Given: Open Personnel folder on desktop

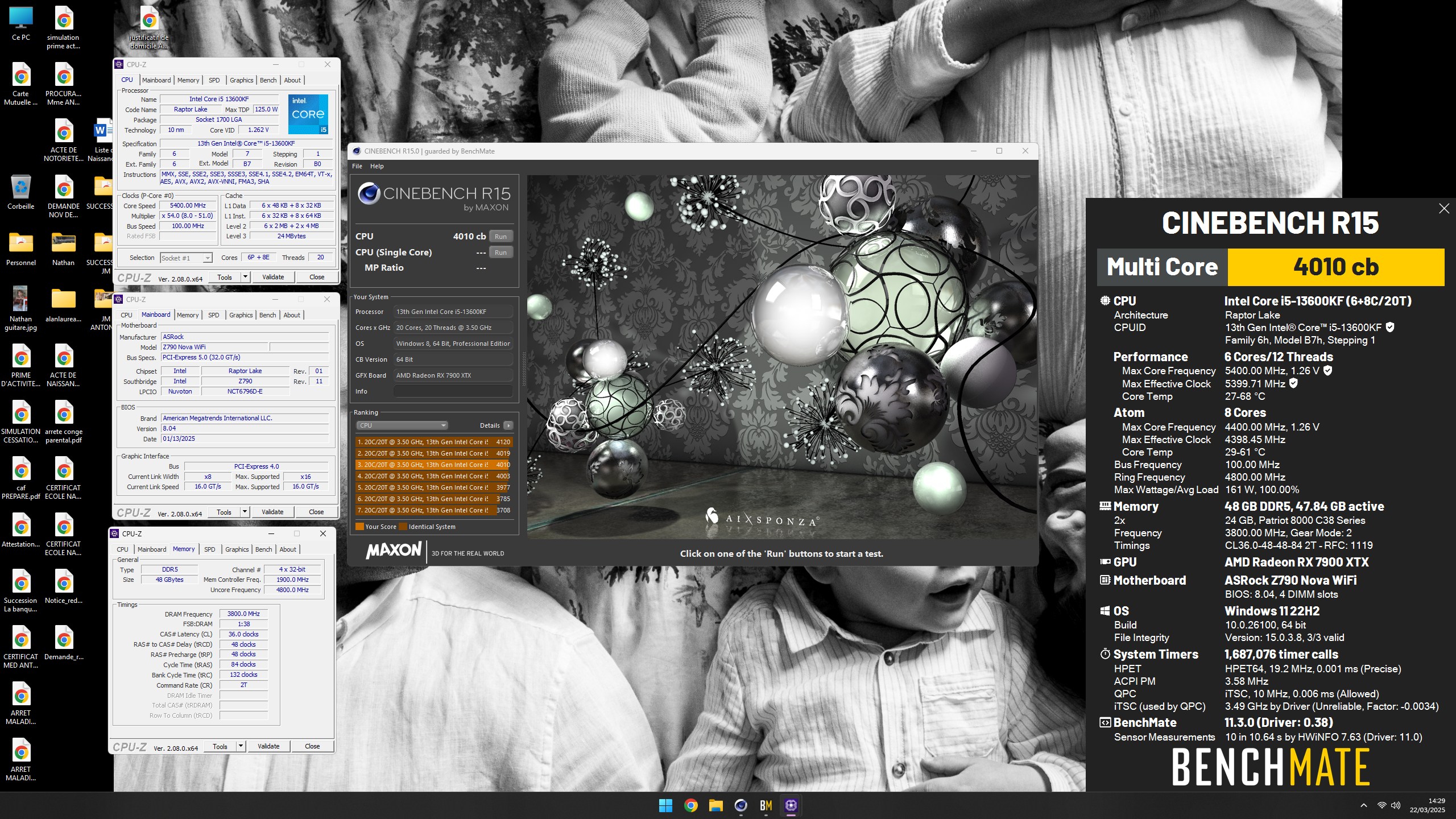Looking at the screenshot, I should tap(21, 249).
